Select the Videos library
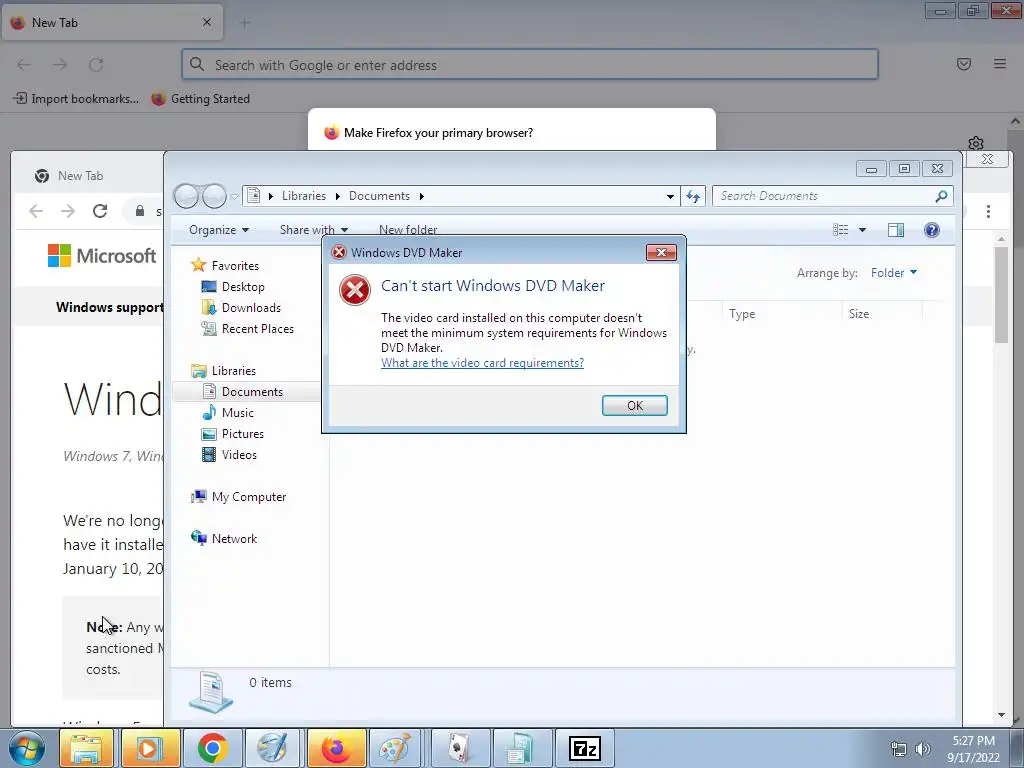Image resolution: width=1024 pixels, height=768 pixels. coord(239,455)
